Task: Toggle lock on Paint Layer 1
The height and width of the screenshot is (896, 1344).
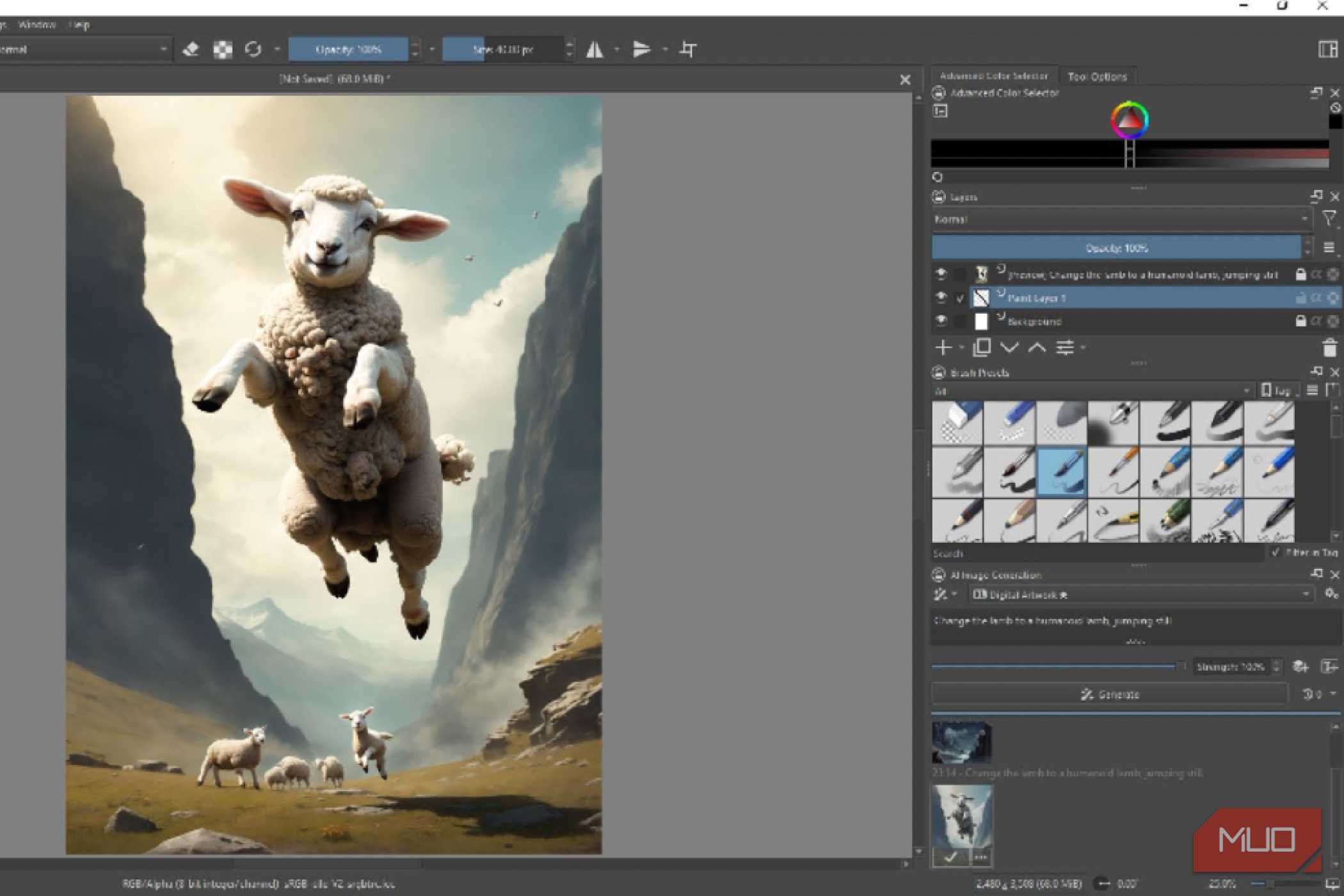Action: pos(1300,298)
